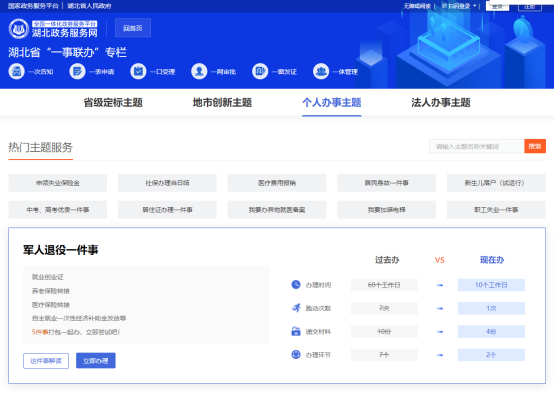Click the 2个 value under 现在办
554x393 pixels.
(x=491, y=354)
